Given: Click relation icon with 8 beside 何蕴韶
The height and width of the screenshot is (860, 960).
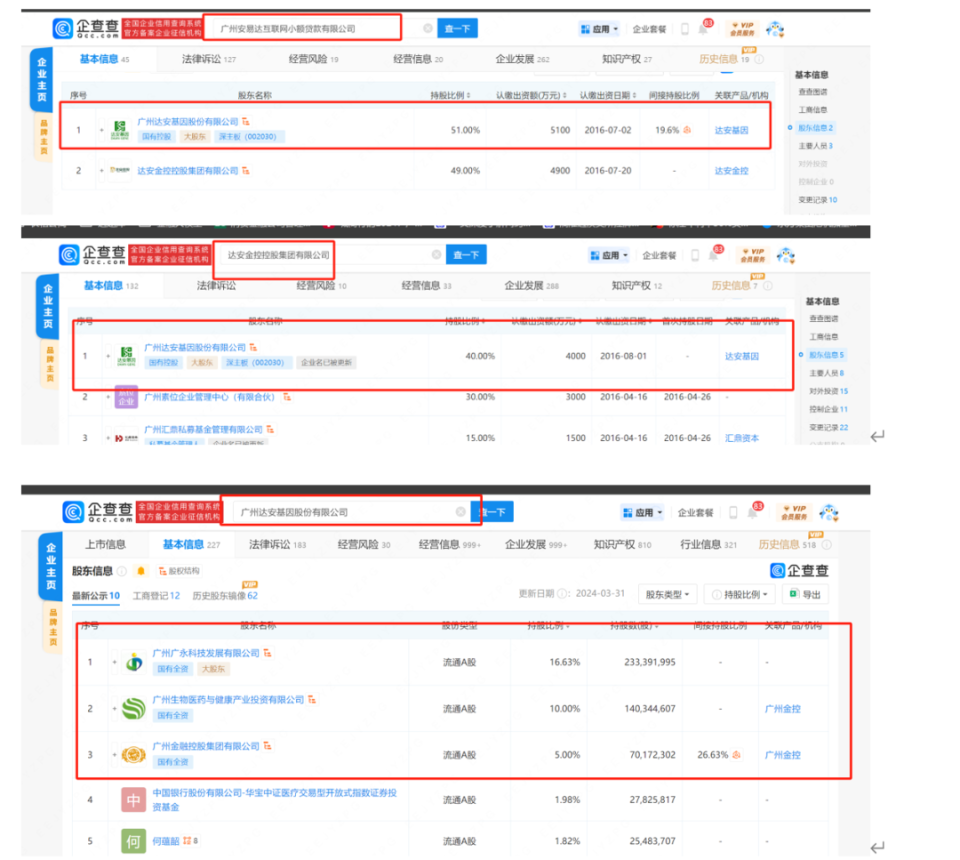Looking at the screenshot, I should click(x=190, y=841).
